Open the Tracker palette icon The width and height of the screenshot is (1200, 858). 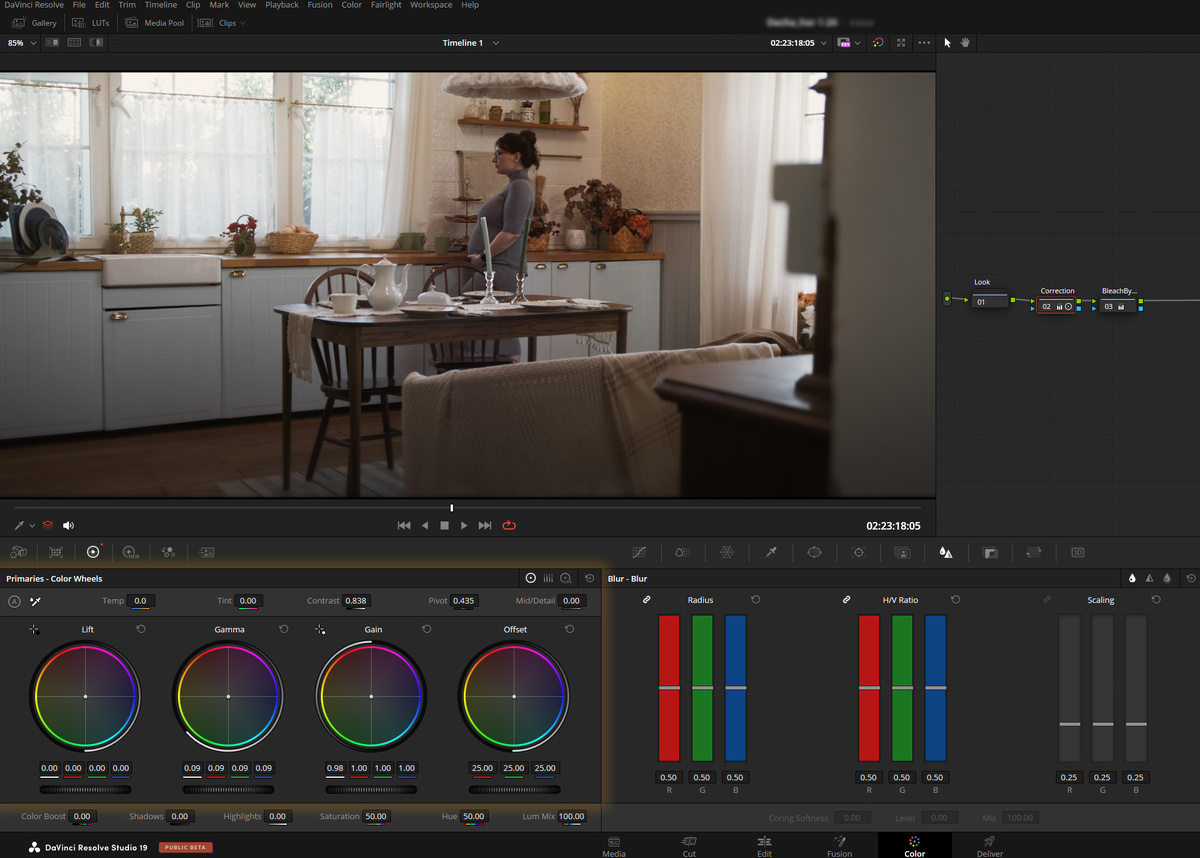click(858, 551)
